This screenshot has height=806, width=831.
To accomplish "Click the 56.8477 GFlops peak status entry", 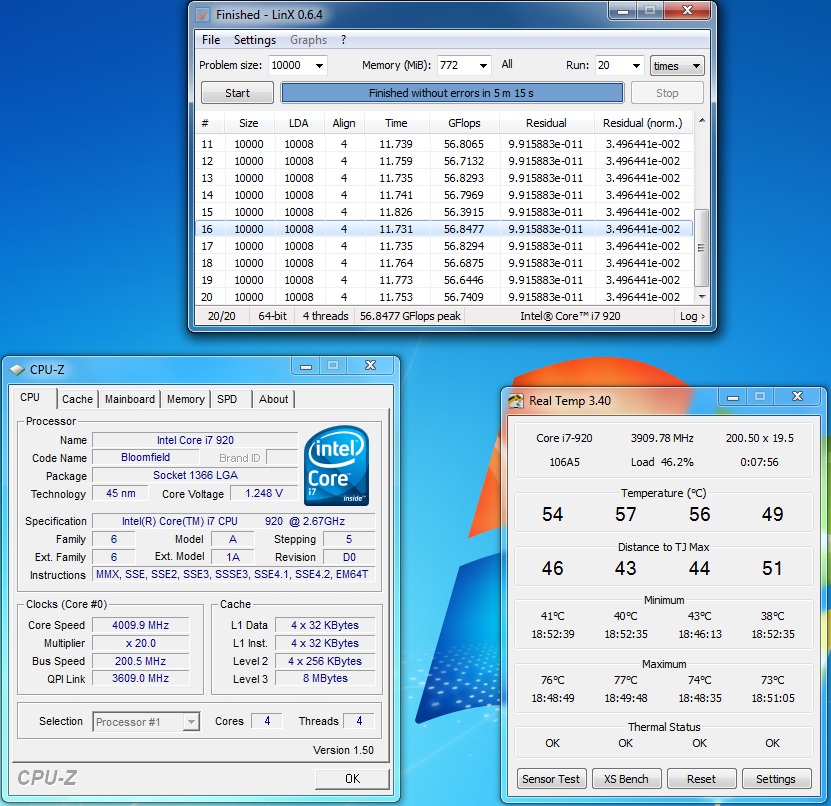I will [x=410, y=316].
